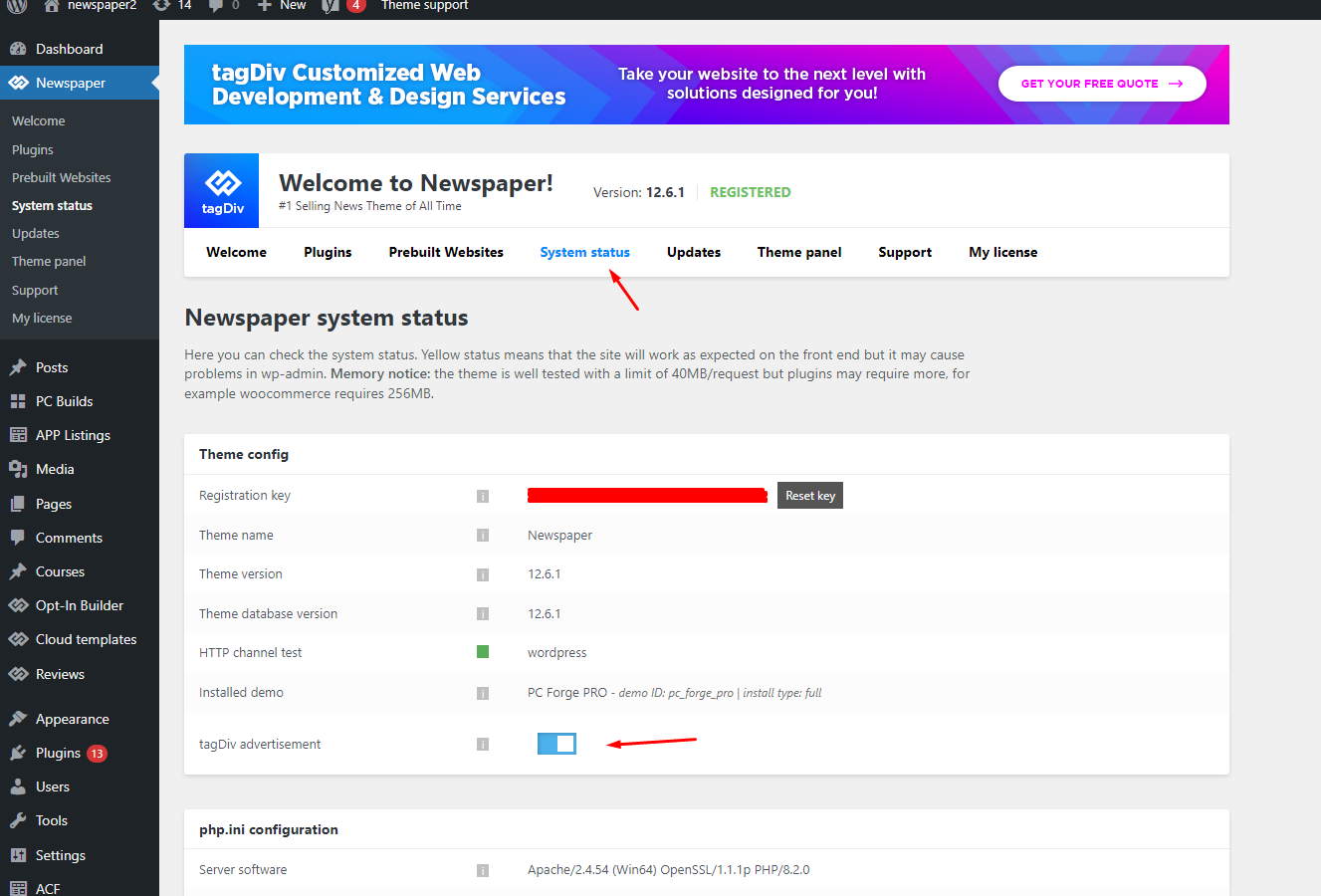
Task: Open My license in sidebar submenu
Action: pos(42,318)
